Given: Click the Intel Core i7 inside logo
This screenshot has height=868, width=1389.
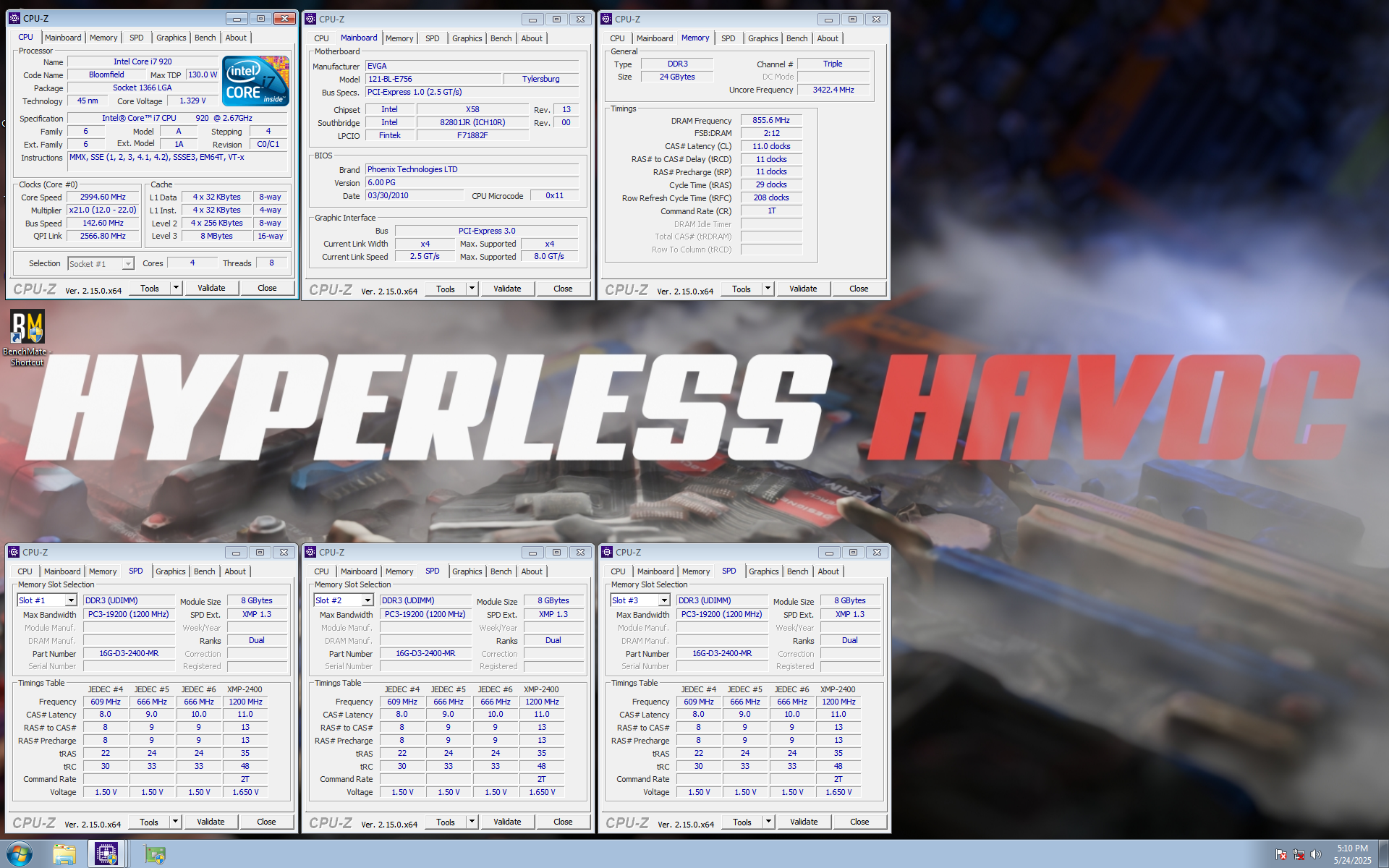Looking at the screenshot, I should (256, 81).
